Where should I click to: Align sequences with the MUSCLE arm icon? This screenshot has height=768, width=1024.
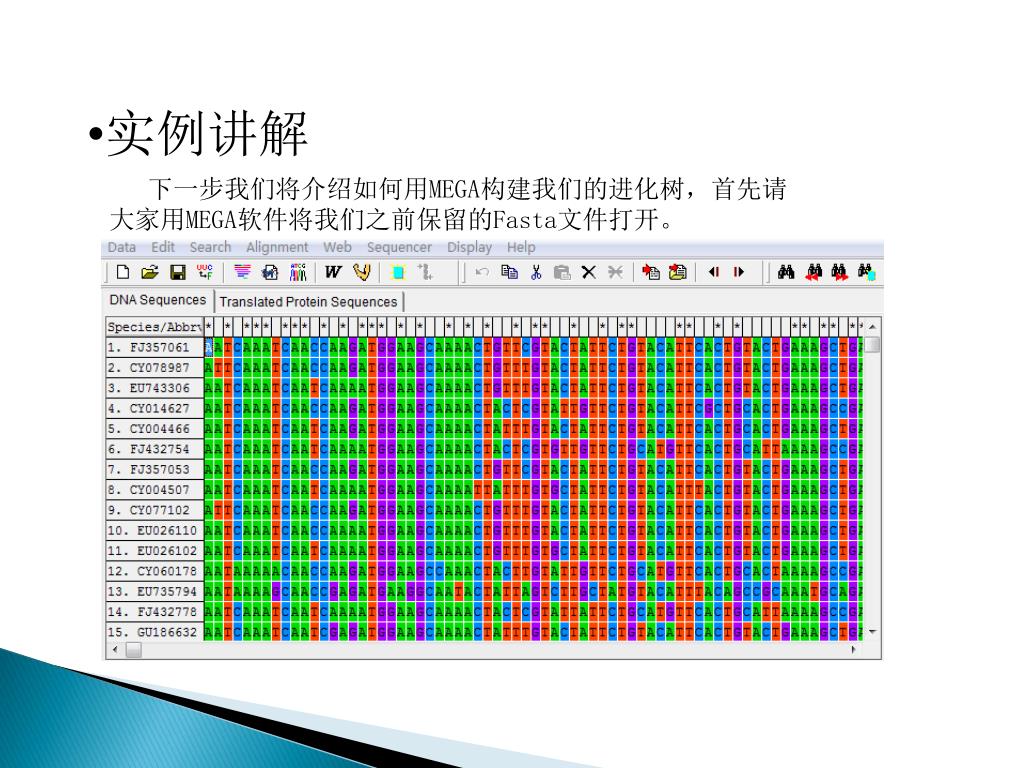(x=362, y=272)
